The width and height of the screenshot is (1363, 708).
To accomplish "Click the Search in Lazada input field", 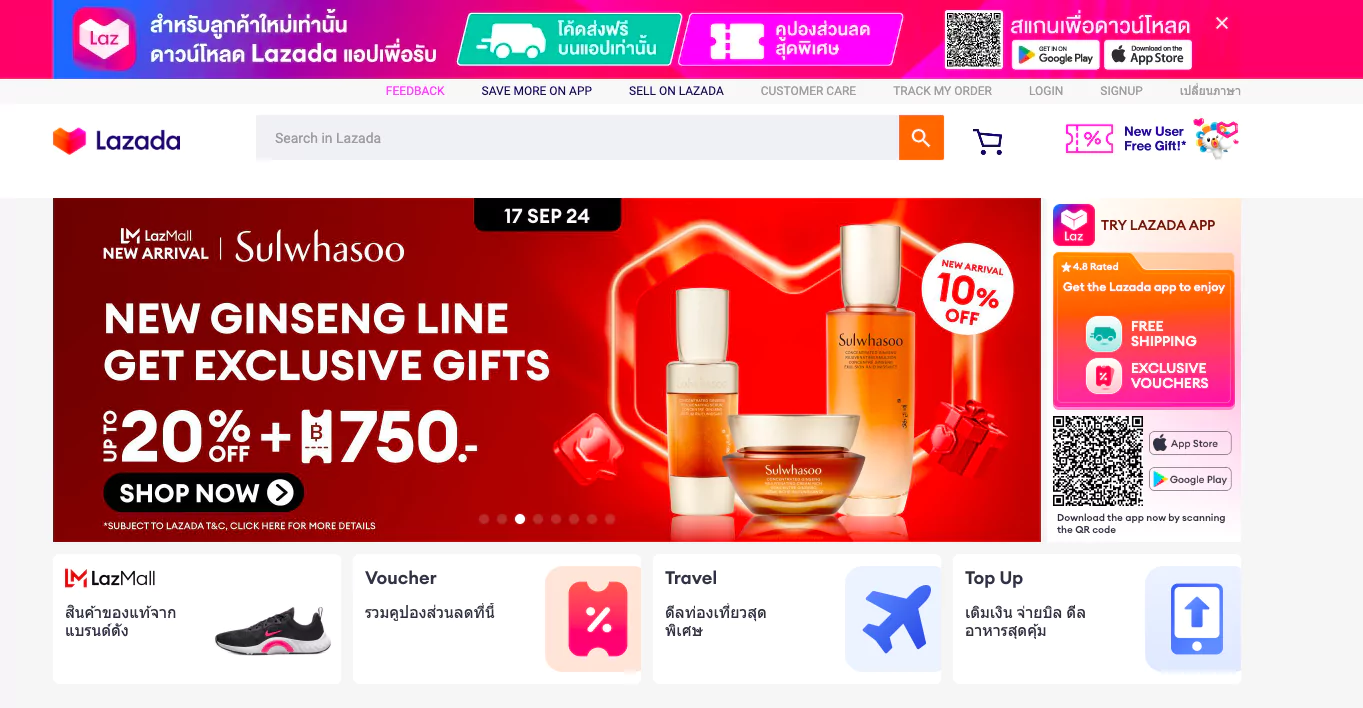I will 577,138.
